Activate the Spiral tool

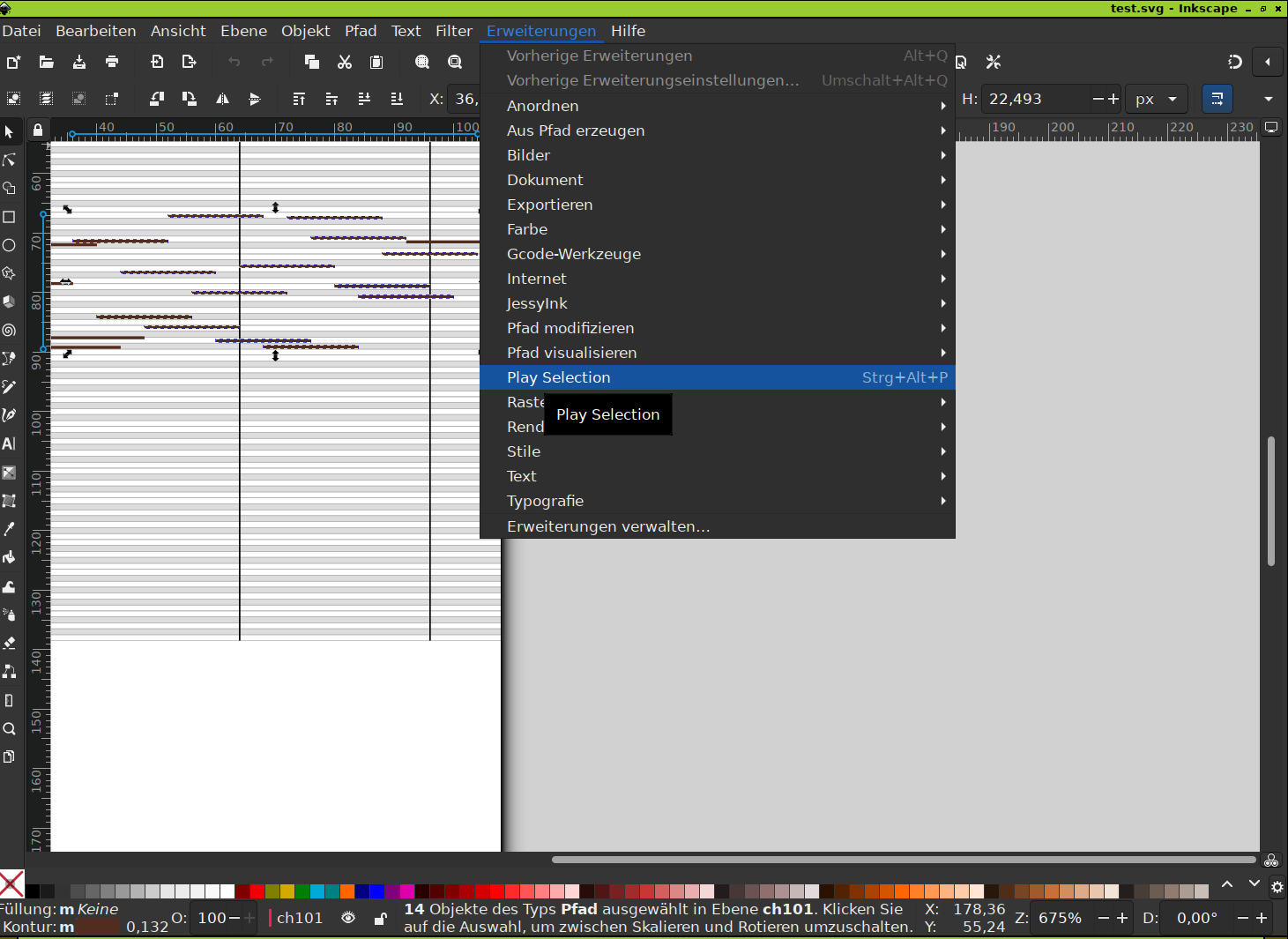(10, 331)
